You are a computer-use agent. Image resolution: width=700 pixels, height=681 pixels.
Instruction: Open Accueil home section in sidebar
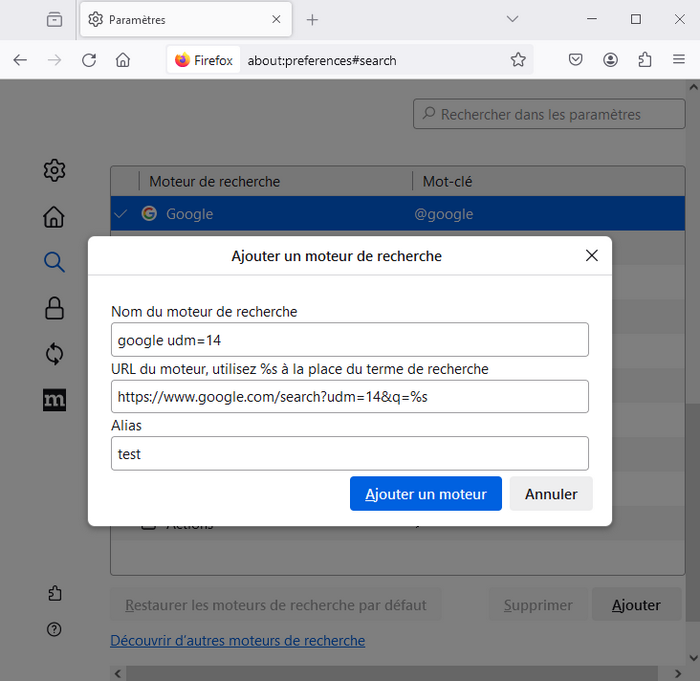pyautogui.click(x=54, y=217)
